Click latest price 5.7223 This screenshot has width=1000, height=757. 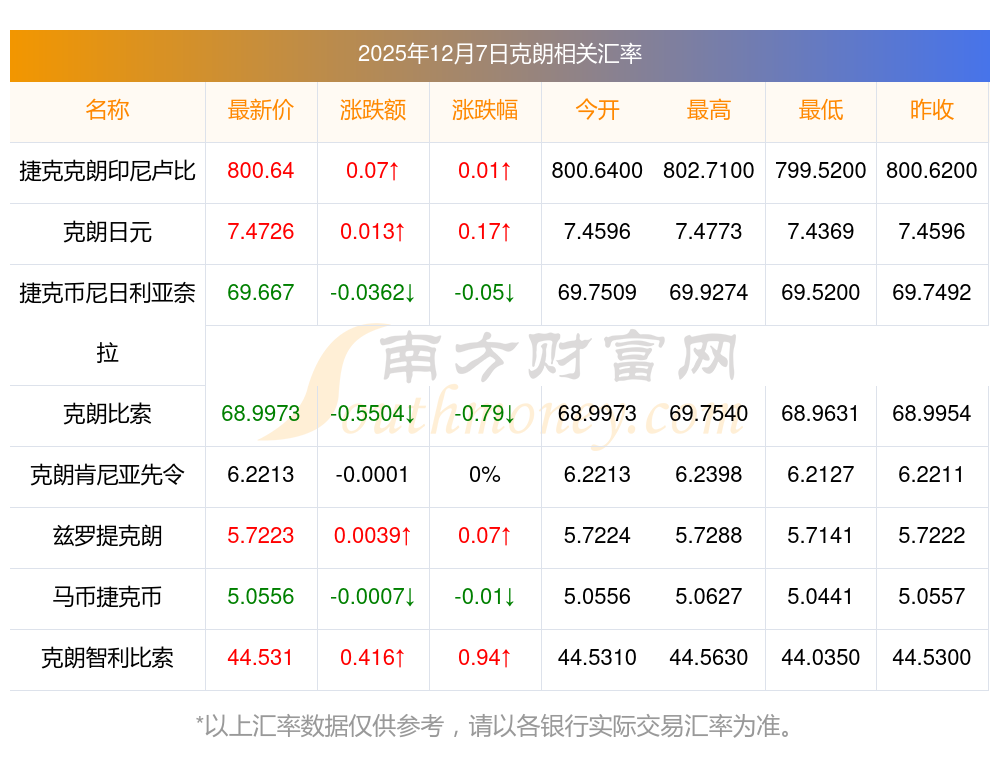coord(261,536)
